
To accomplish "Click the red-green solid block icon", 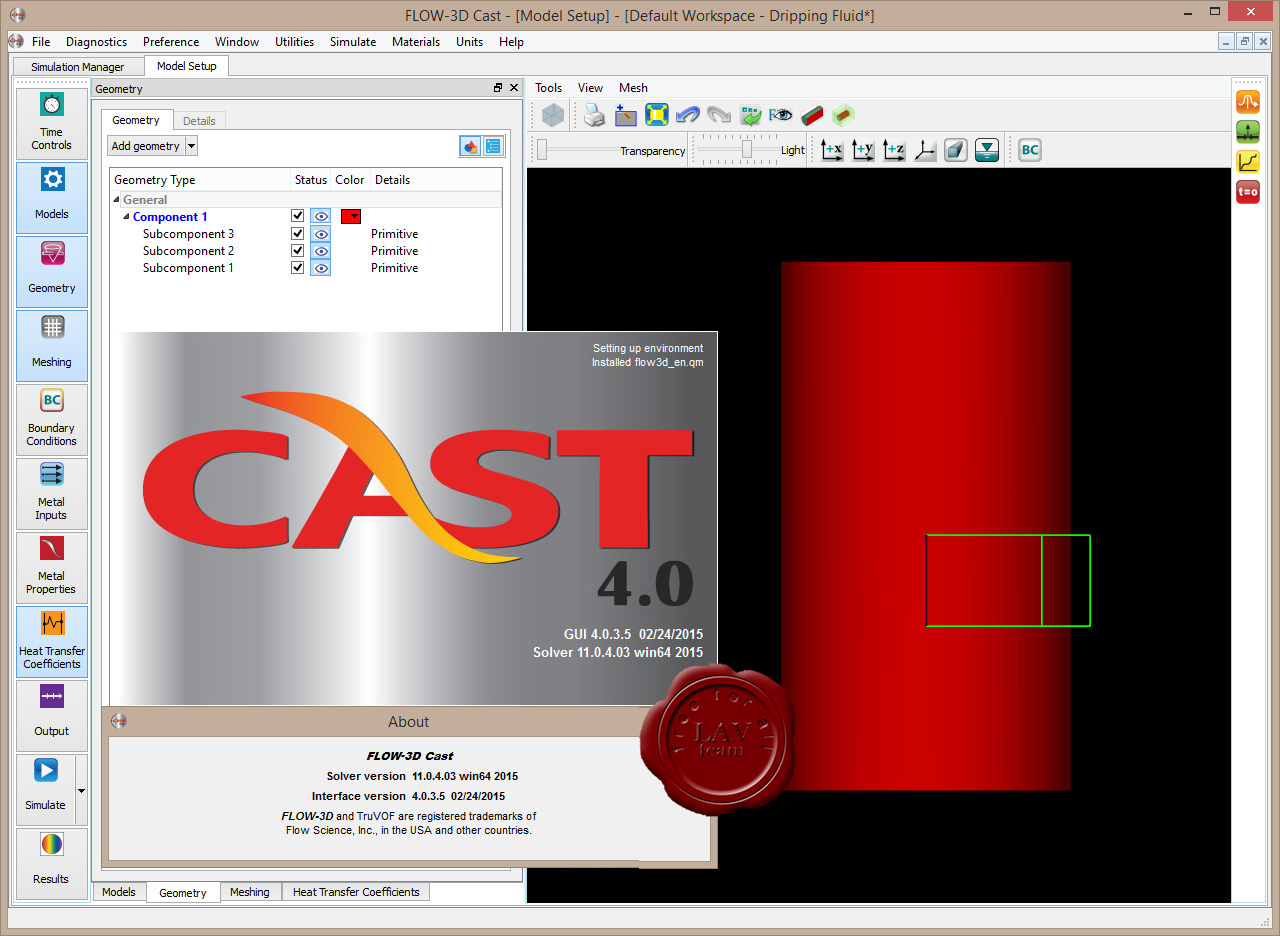I will [x=812, y=116].
